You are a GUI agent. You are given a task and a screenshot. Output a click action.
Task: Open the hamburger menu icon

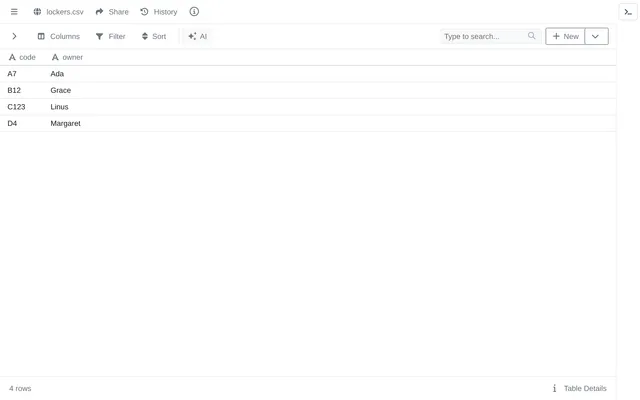[x=14, y=11]
